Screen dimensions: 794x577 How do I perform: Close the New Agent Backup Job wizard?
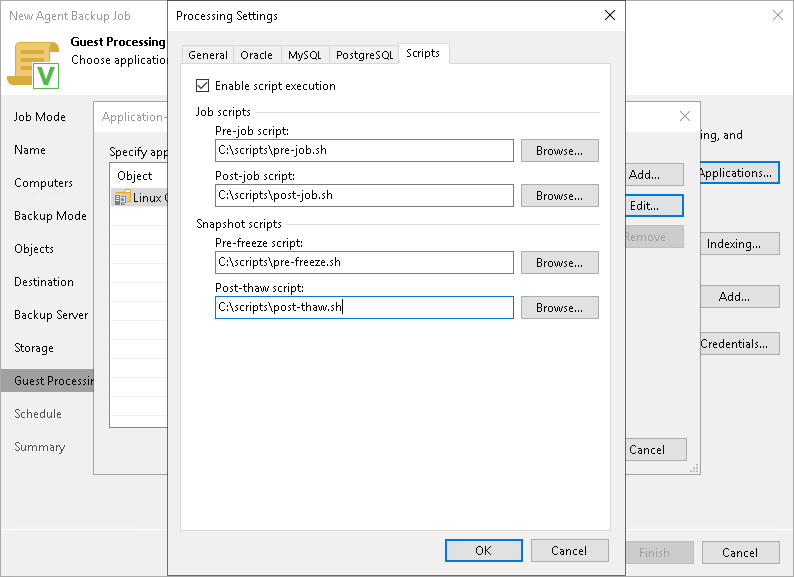coord(778,15)
